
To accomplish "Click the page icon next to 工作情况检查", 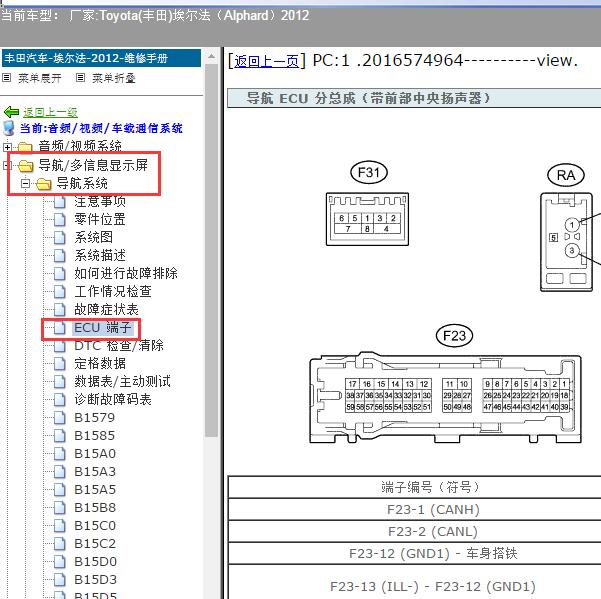I will point(59,292).
